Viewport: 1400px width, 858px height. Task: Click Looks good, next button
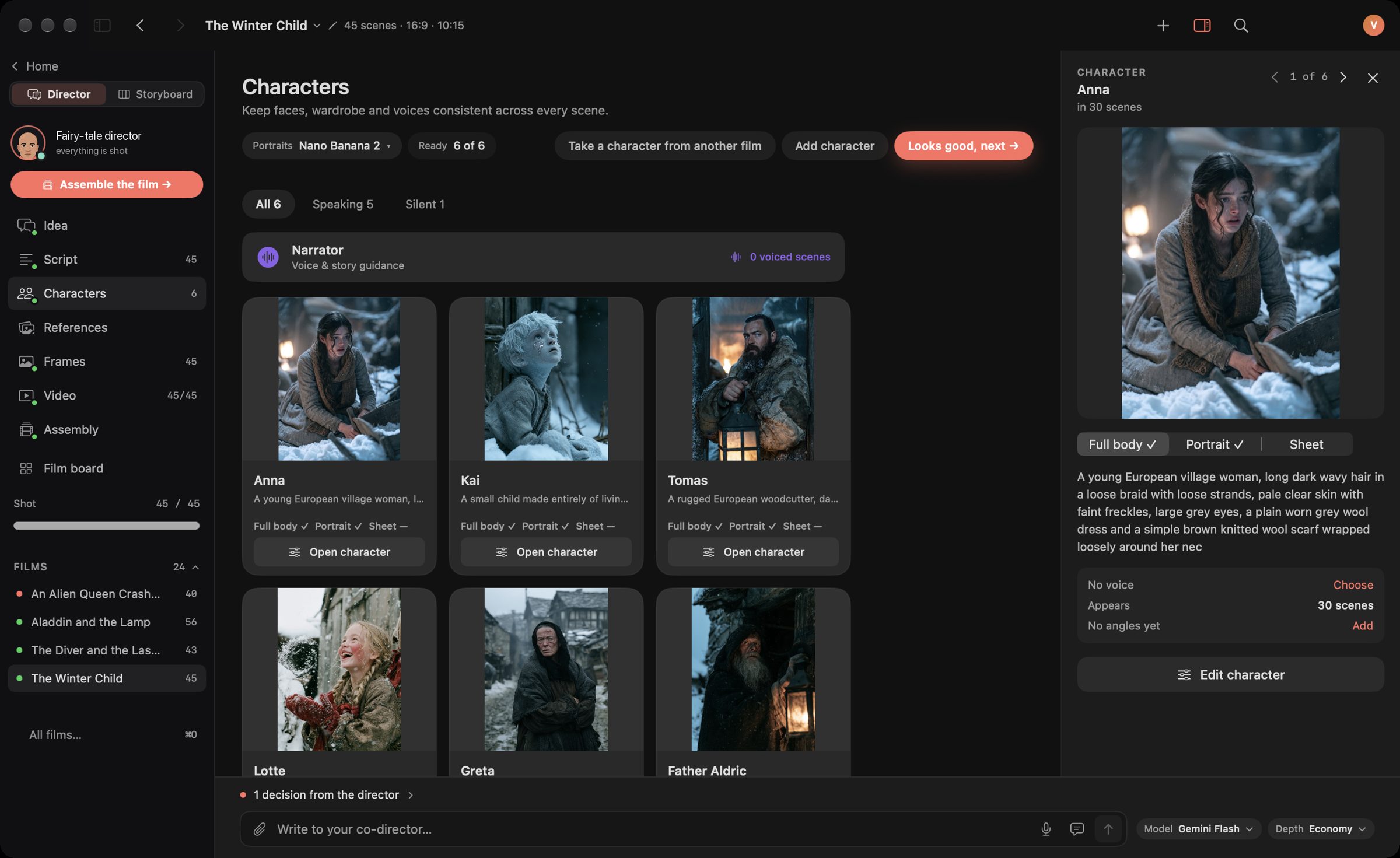pyautogui.click(x=963, y=146)
